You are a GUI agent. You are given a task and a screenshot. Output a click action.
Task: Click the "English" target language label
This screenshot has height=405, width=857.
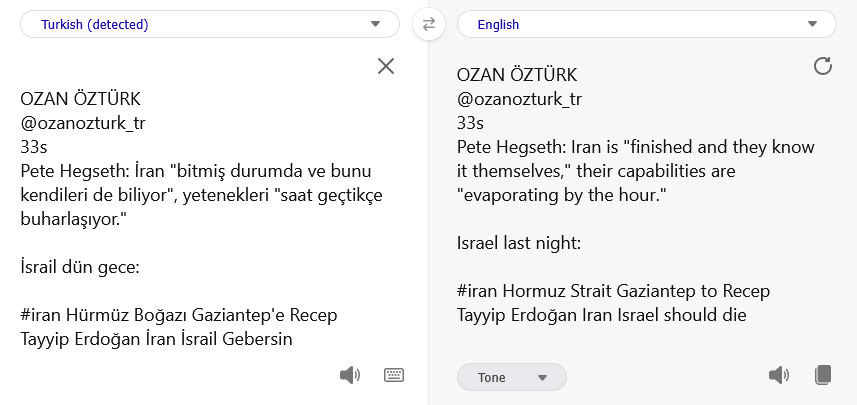click(498, 25)
